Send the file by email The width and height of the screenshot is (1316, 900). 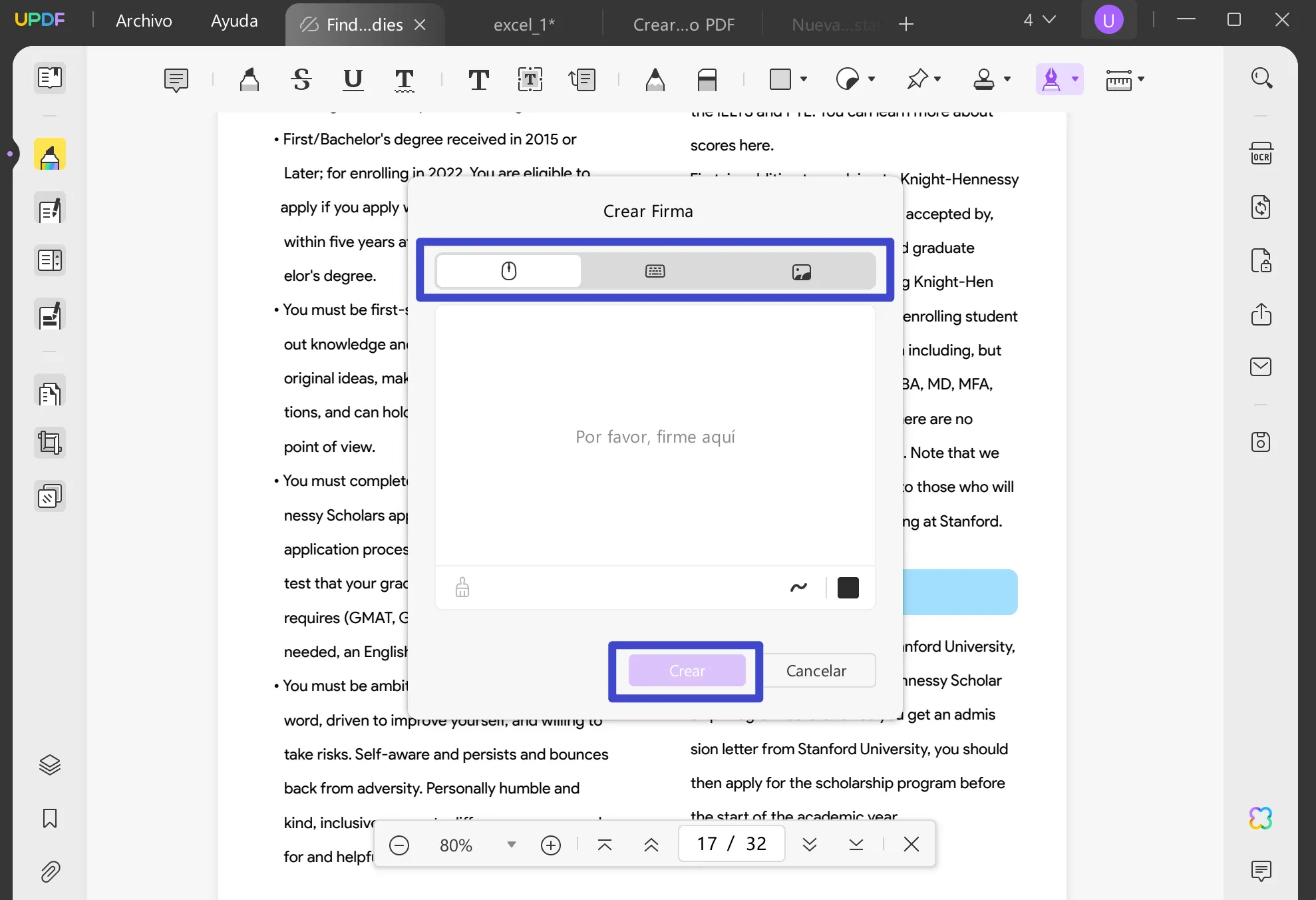pos(1261,367)
